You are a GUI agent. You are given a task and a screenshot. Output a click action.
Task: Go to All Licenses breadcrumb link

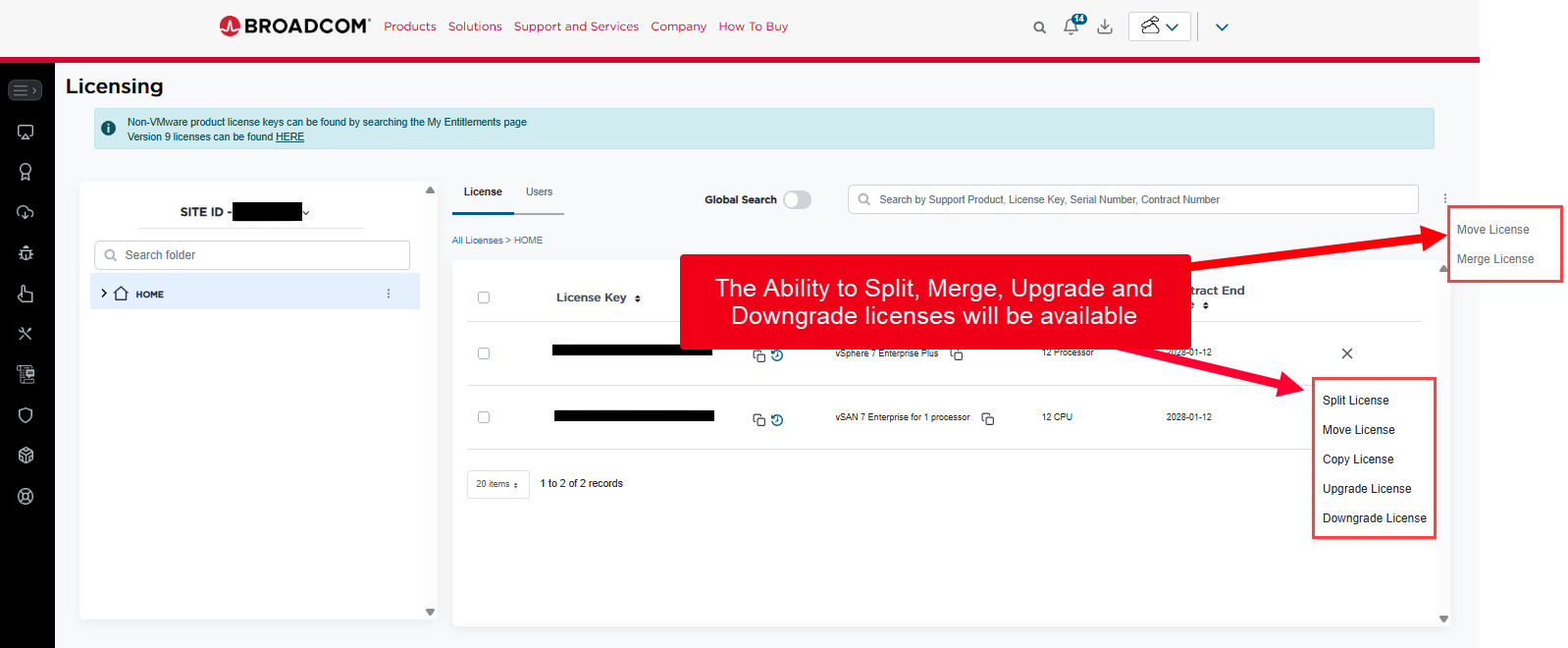point(477,241)
